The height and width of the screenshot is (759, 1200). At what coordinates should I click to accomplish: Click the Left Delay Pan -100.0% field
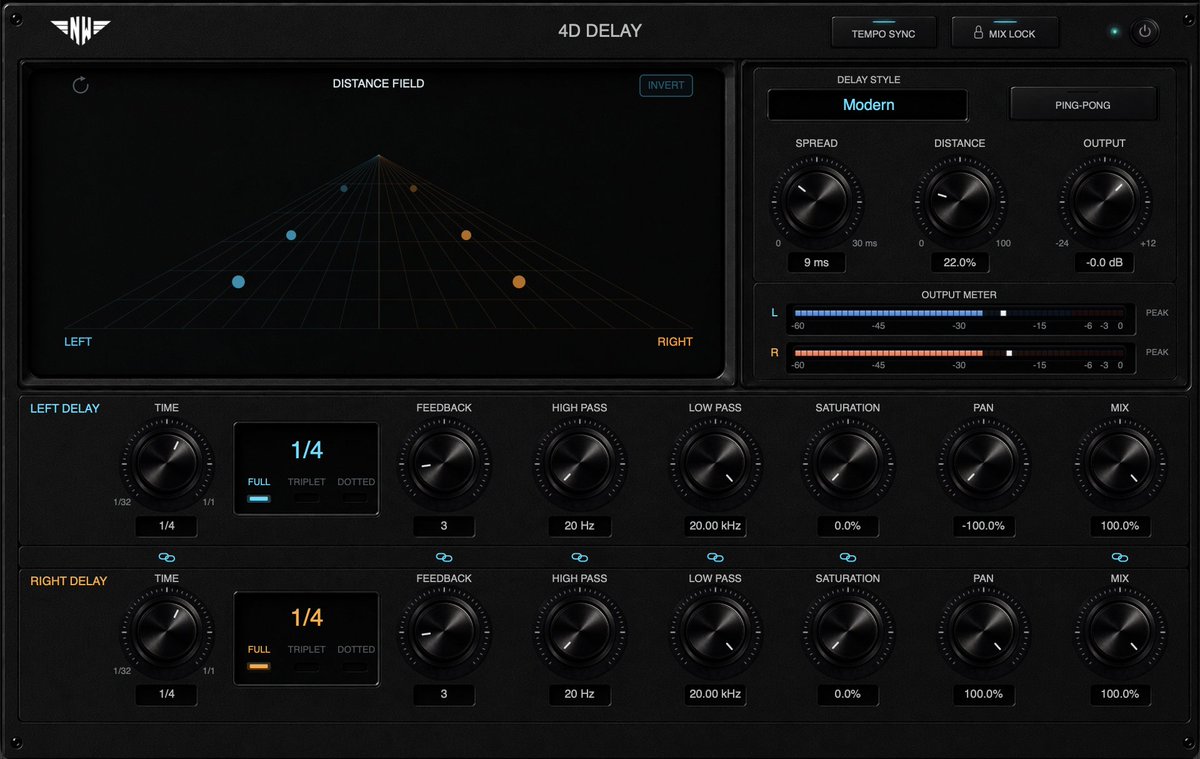pos(984,526)
